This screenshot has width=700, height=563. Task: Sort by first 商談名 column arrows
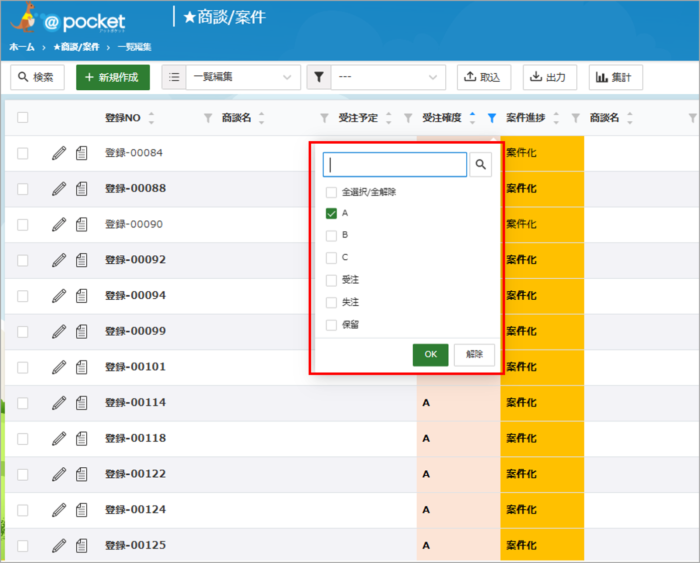point(262,118)
